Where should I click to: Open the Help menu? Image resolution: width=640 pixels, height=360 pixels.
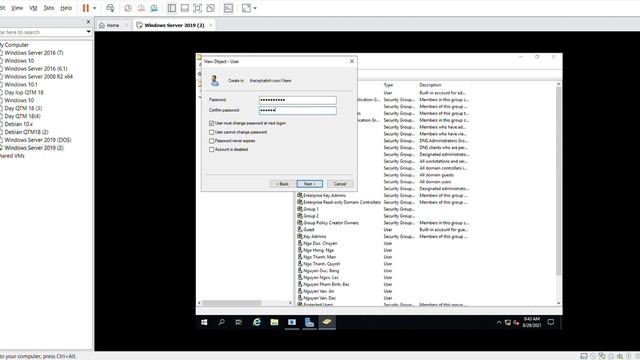66,8
